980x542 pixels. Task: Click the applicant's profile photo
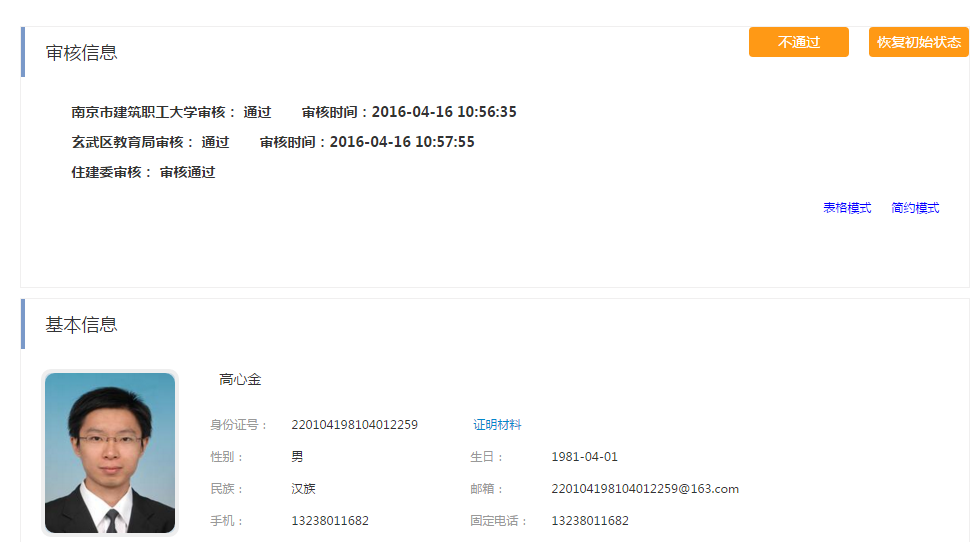110,453
